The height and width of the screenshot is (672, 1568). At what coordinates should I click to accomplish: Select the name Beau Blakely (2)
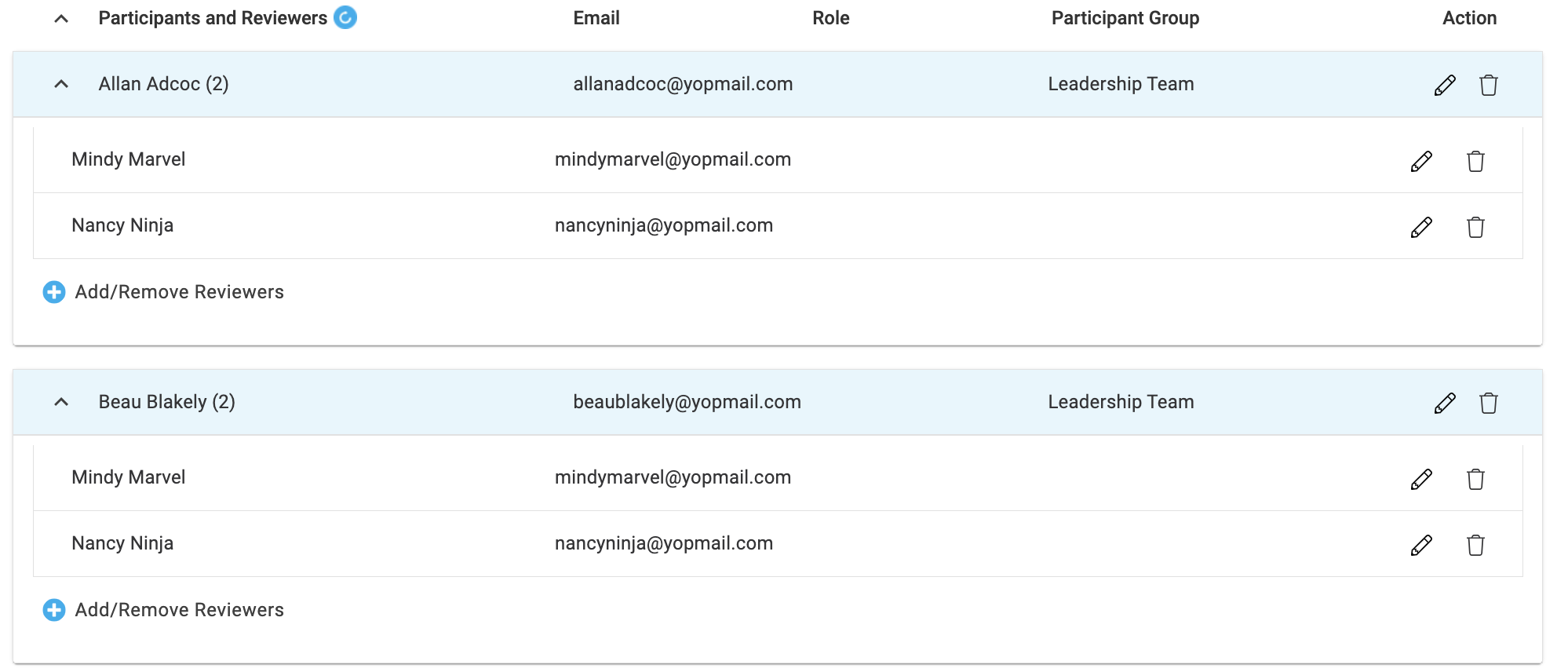pos(166,402)
